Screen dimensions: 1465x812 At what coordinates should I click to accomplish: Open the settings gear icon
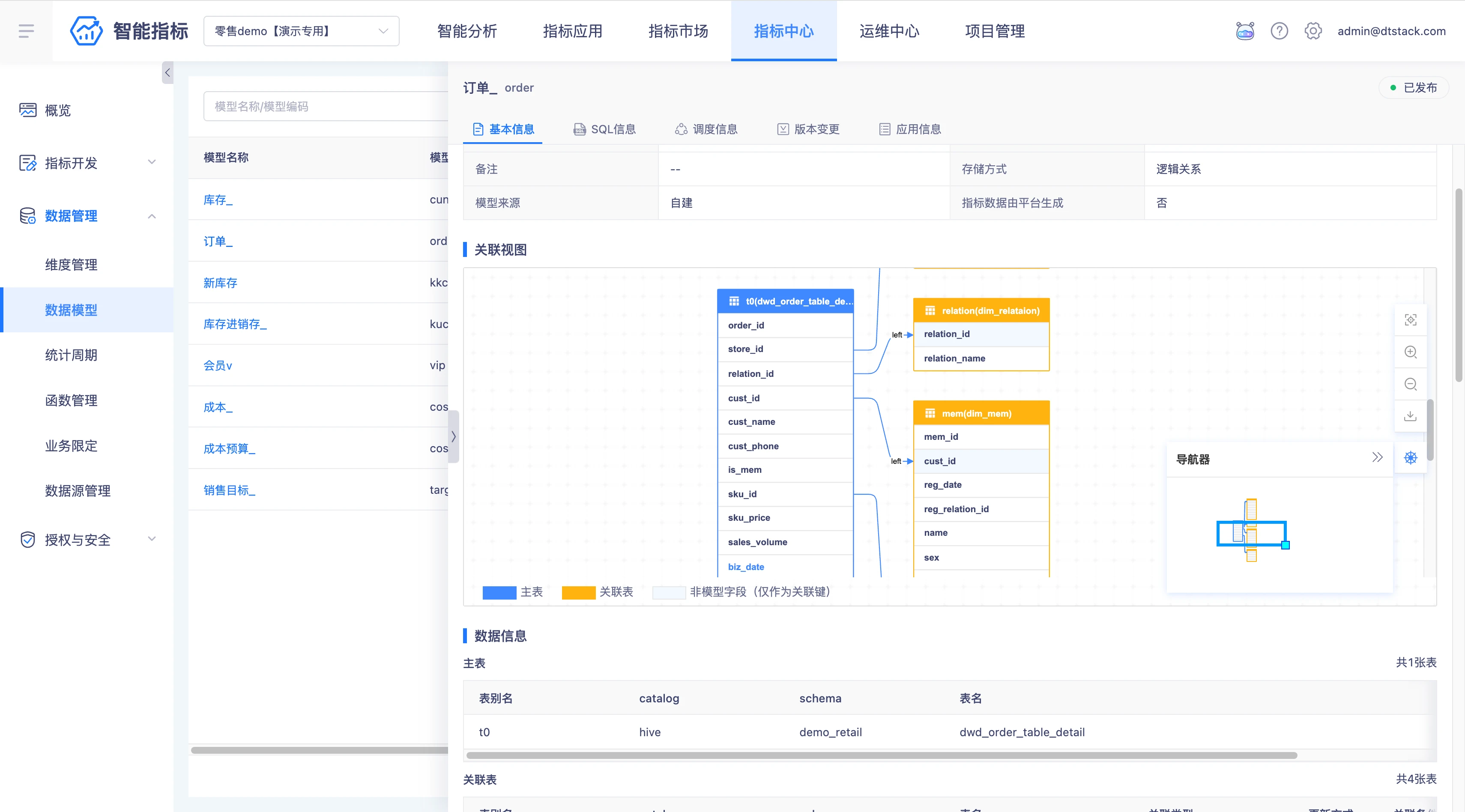coord(1313,31)
